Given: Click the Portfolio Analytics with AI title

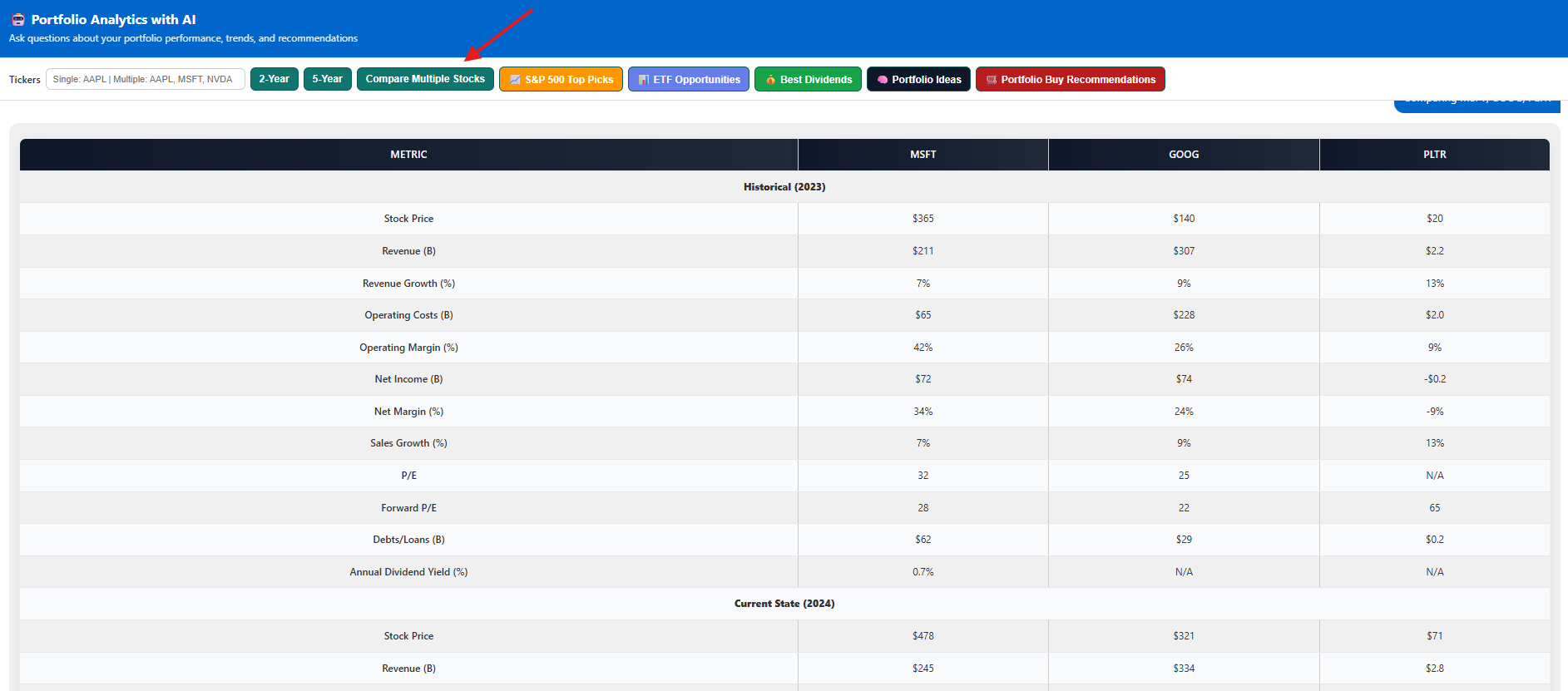Looking at the screenshot, I should pos(114,19).
